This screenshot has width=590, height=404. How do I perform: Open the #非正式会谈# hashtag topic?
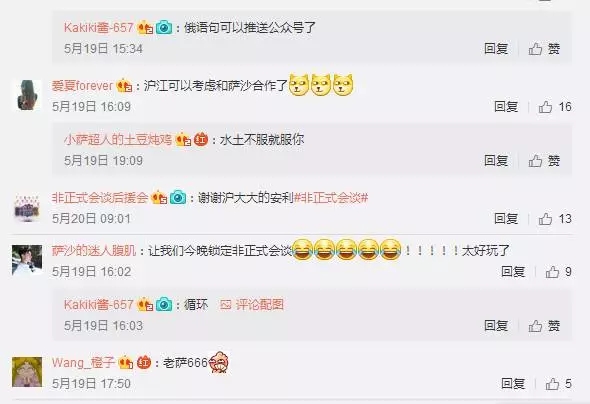click(x=331, y=197)
